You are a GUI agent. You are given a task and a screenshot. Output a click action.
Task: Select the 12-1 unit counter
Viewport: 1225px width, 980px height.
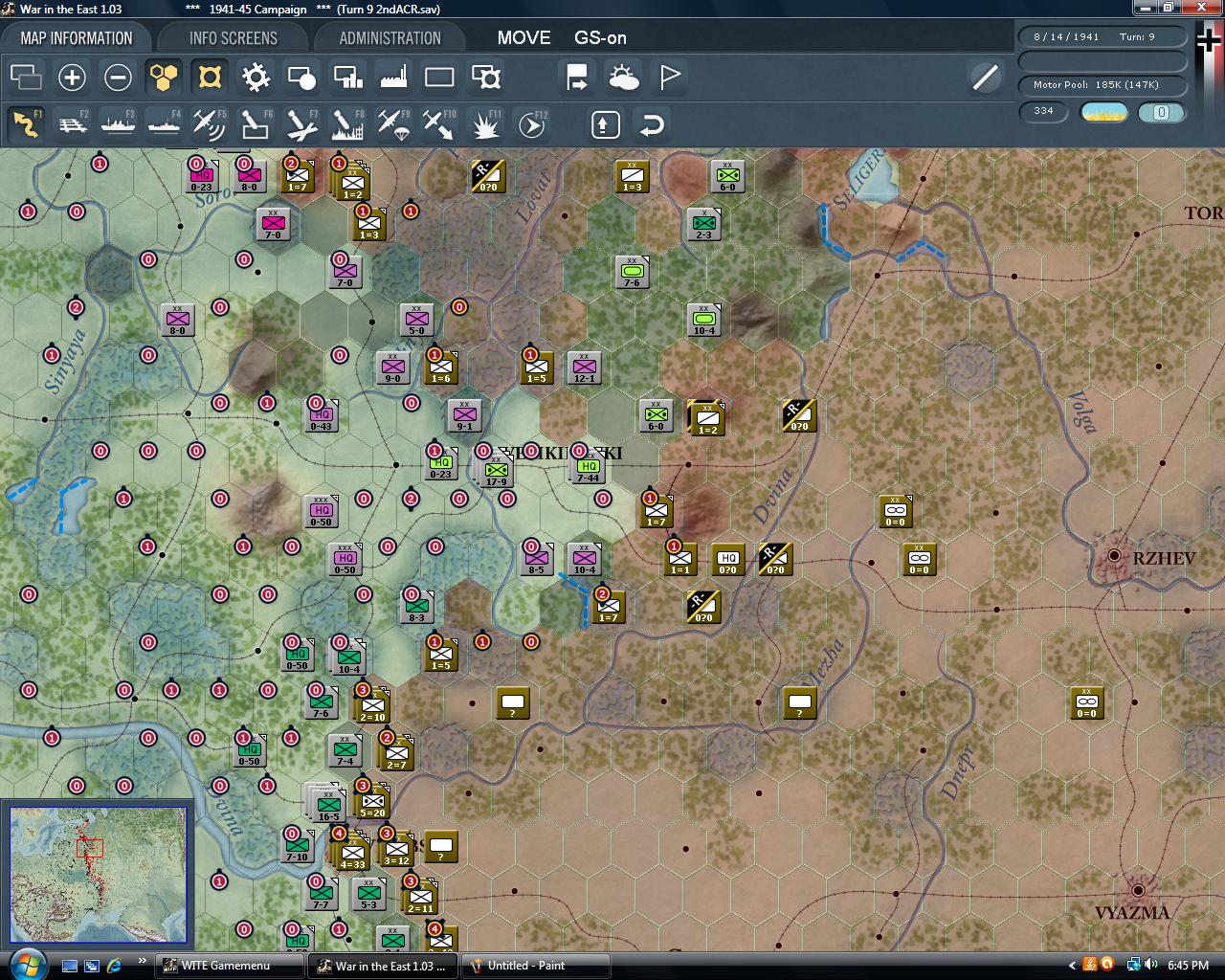584,368
